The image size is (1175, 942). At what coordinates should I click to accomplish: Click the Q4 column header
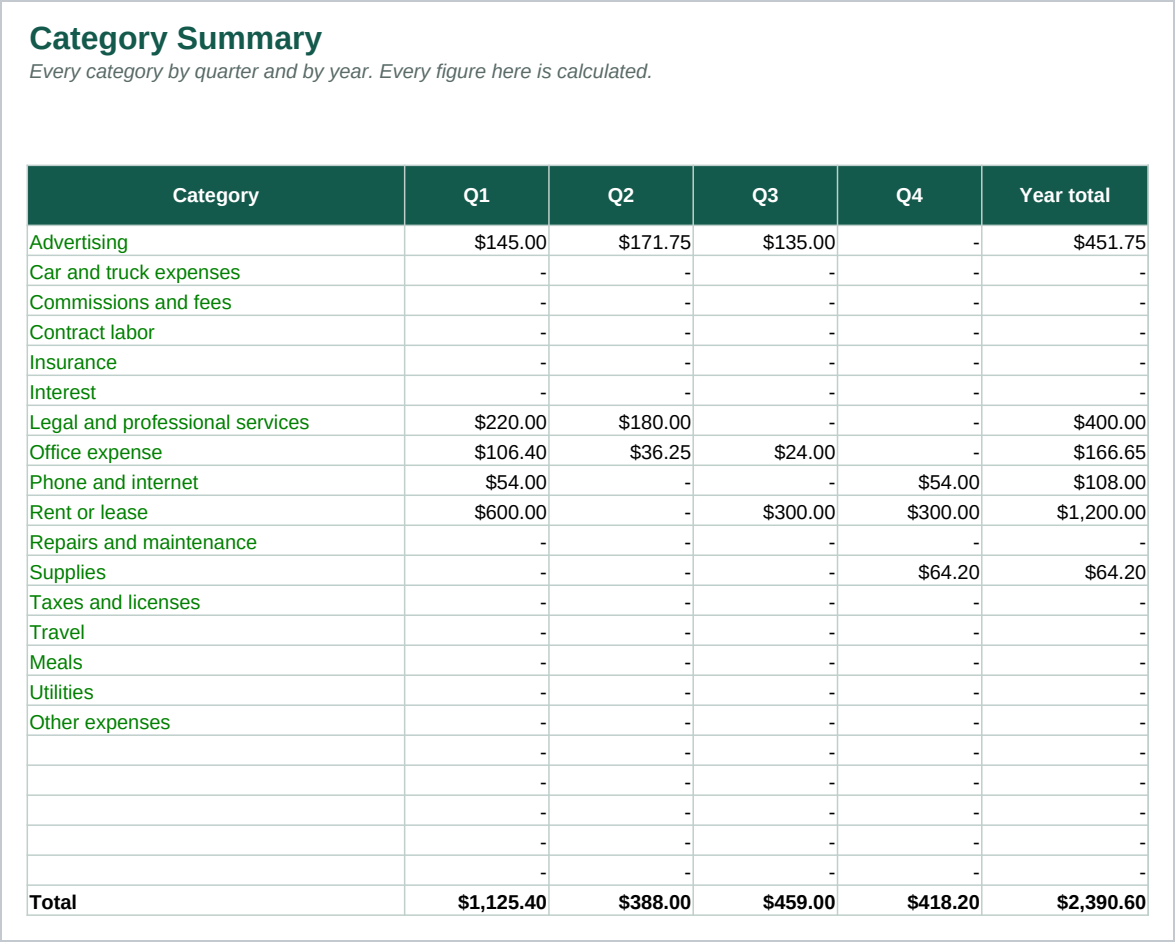click(910, 196)
